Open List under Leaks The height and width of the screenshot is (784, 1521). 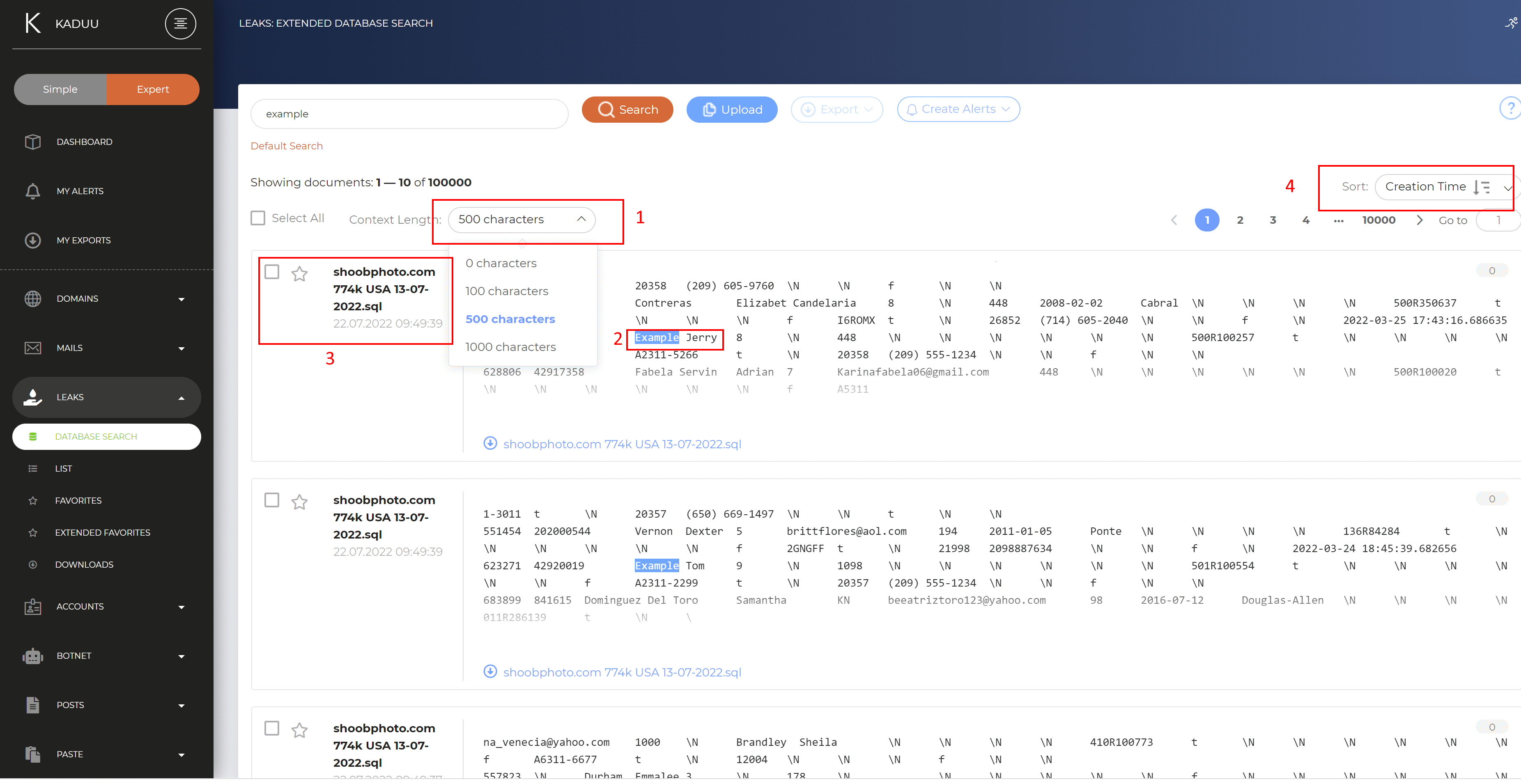(x=63, y=468)
